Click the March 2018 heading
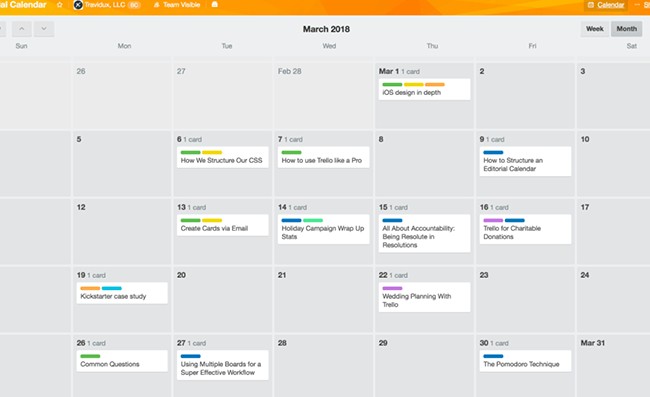Viewport: 650px width, 397px height. pyautogui.click(x=326, y=29)
